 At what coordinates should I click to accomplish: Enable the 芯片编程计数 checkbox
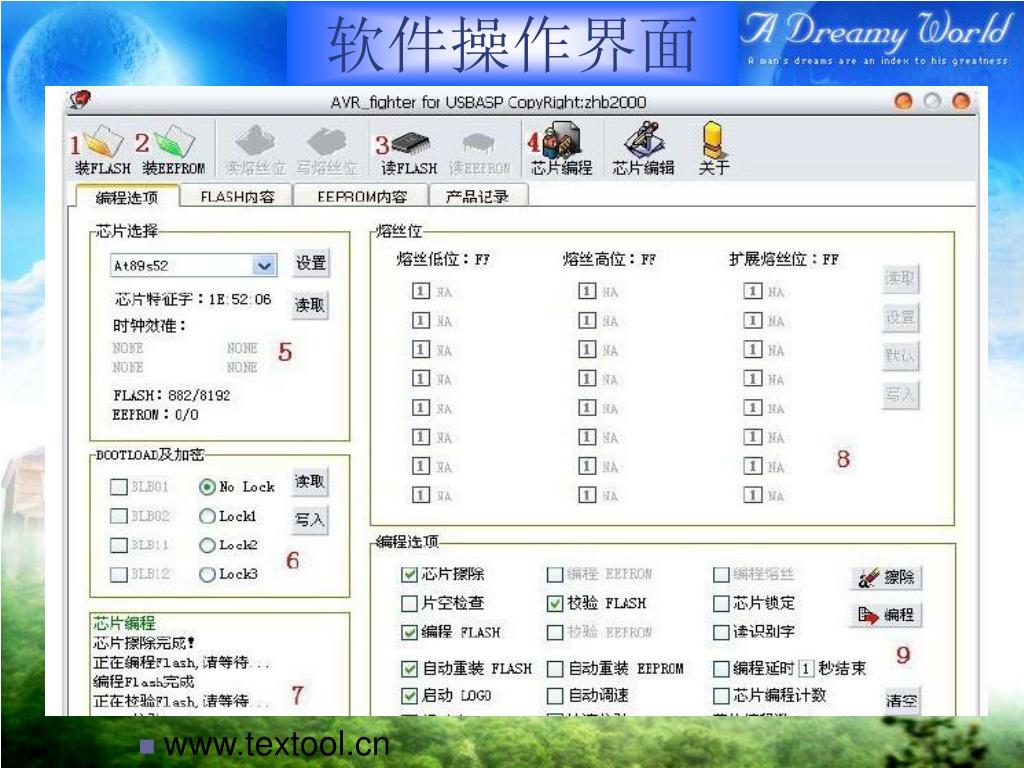(721, 696)
